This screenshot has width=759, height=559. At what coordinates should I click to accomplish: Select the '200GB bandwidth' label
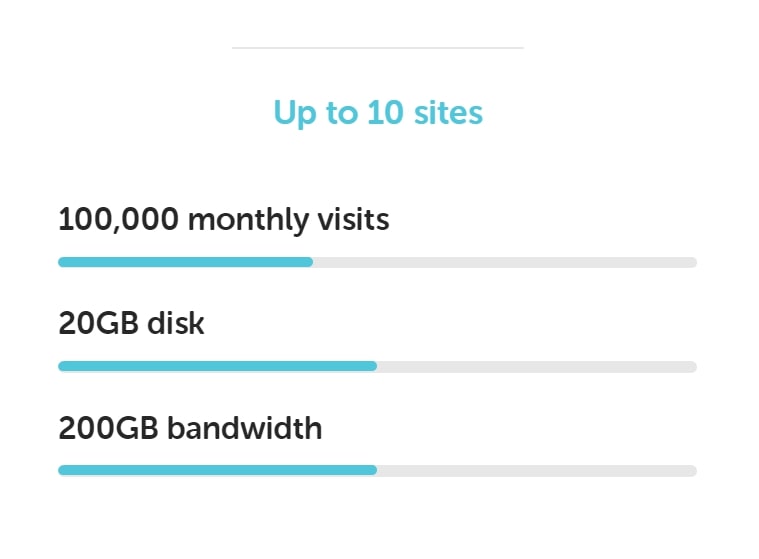(190, 428)
